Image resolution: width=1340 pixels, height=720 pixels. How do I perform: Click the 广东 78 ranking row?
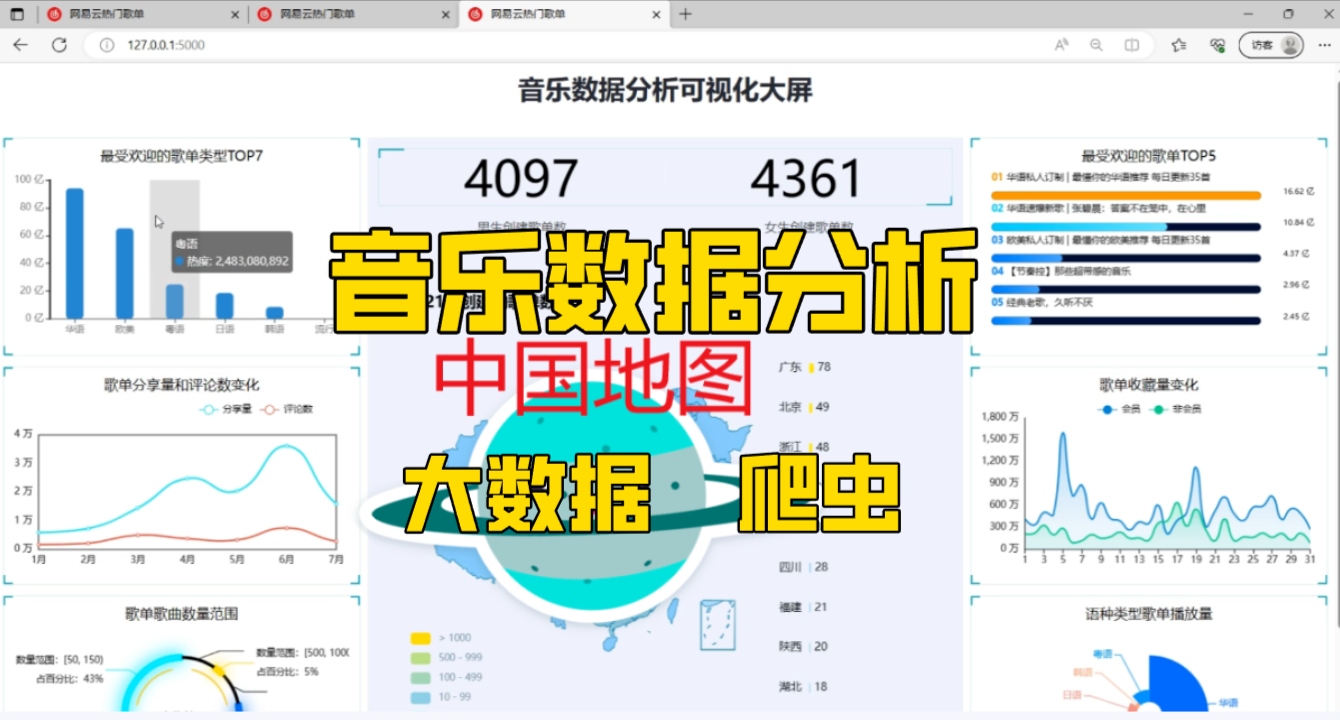(805, 367)
